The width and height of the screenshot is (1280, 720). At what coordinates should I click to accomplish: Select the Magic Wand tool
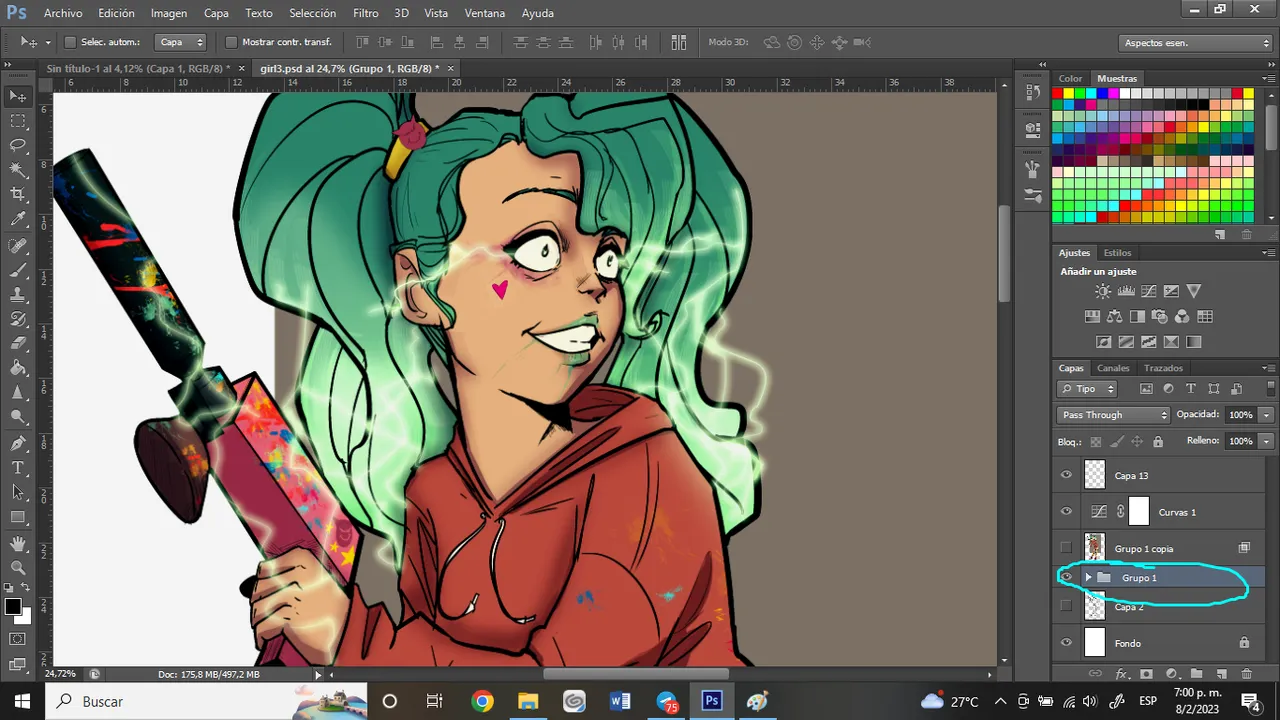[18, 170]
